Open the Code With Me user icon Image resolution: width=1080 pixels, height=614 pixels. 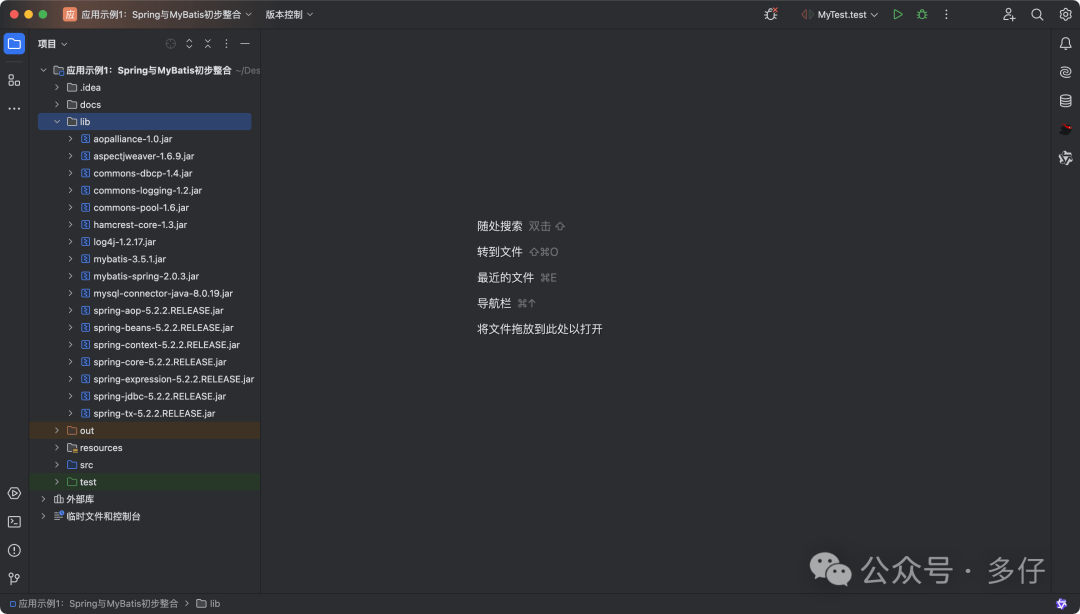point(1008,14)
